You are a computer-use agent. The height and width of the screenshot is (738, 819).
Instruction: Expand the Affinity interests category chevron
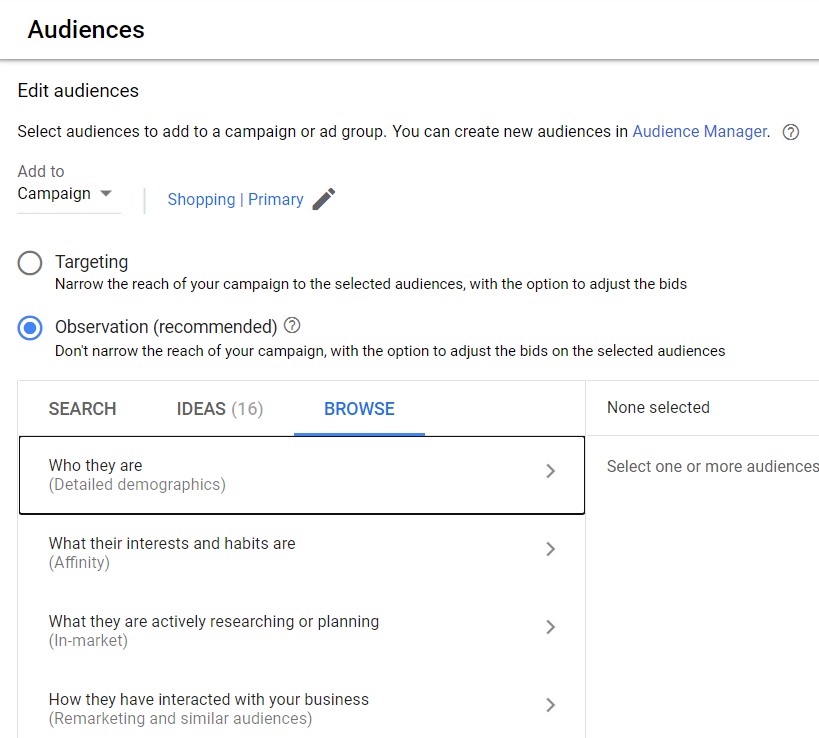(550, 548)
